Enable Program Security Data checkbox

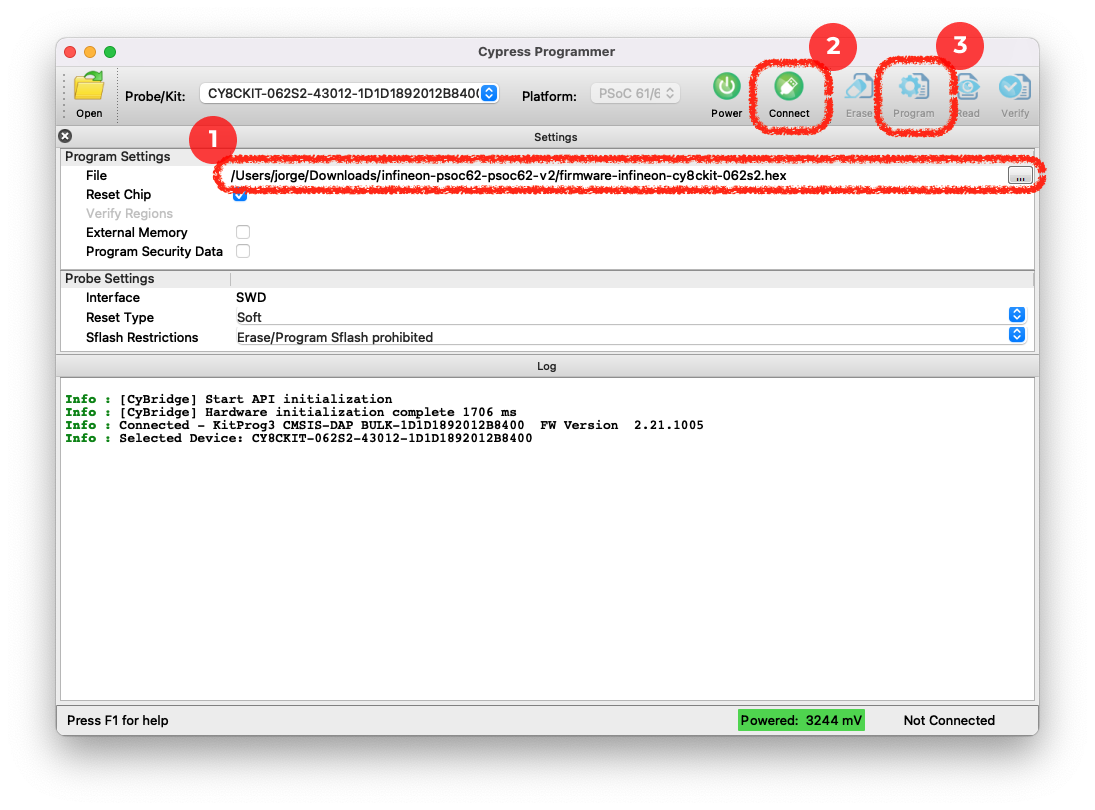243,251
